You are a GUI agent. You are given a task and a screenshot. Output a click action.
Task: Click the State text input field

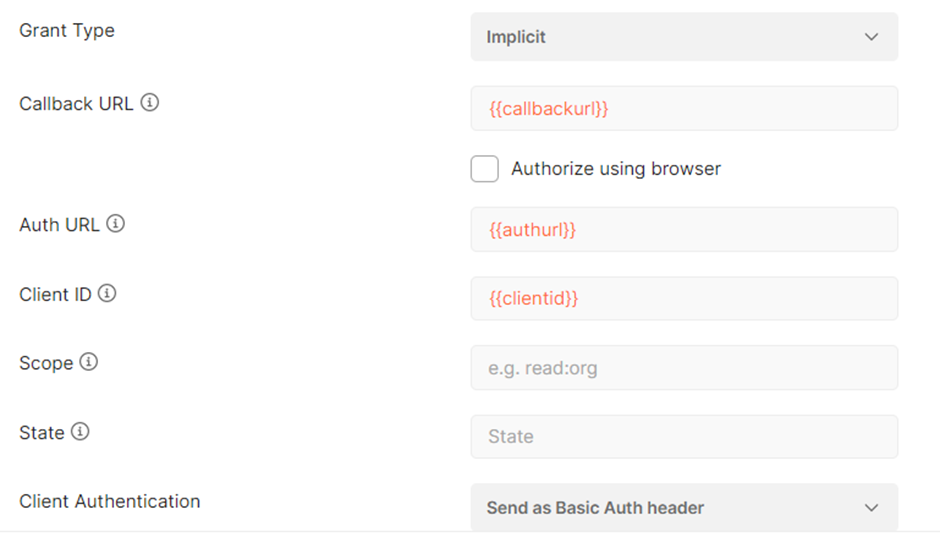click(x=684, y=436)
